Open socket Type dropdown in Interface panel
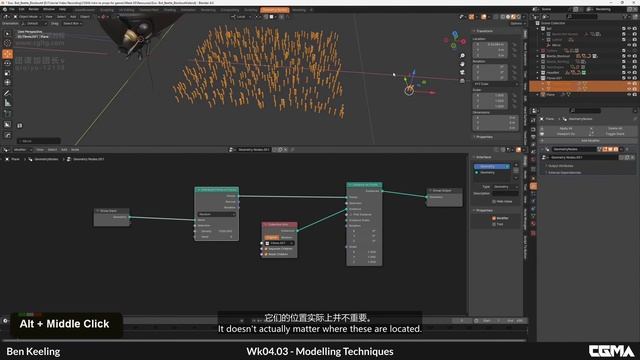The height and width of the screenshot is (360, 640). [x=505, y=187]
